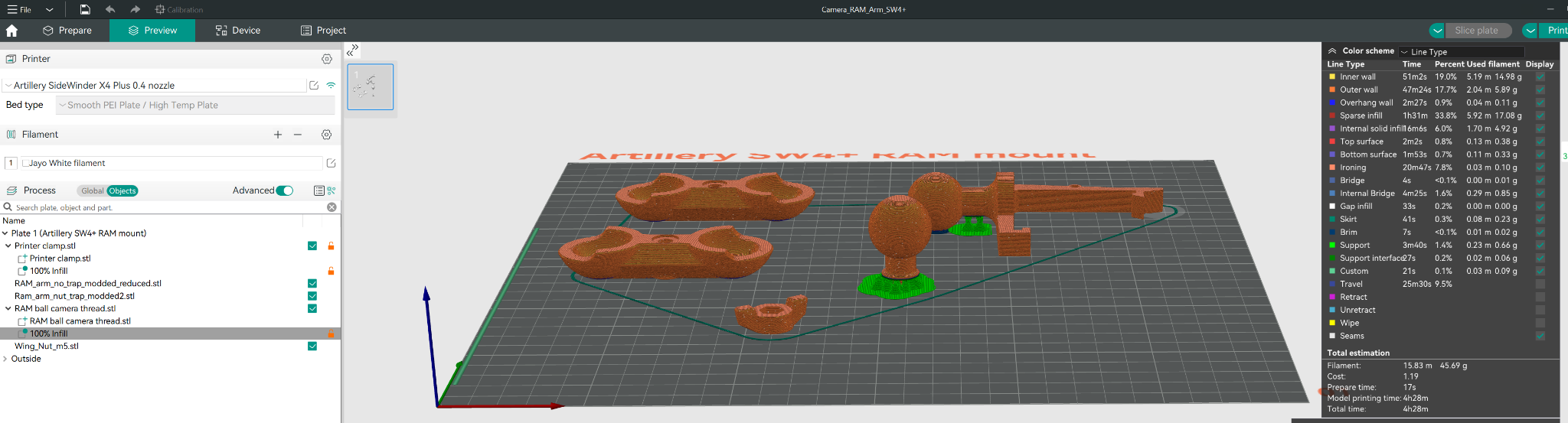
Task: Collapse the RAM ball camera thread.stl node
Action: tap(8, 308)
